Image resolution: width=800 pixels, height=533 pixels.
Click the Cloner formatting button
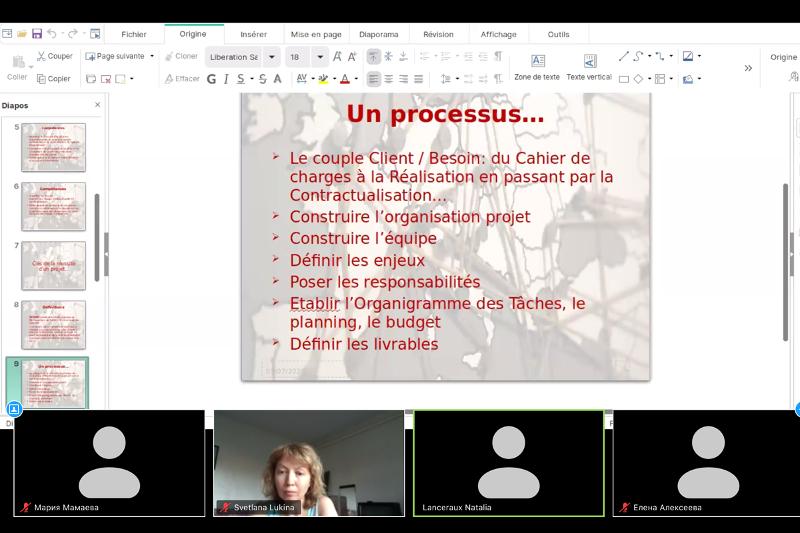[x=181, y=56]
